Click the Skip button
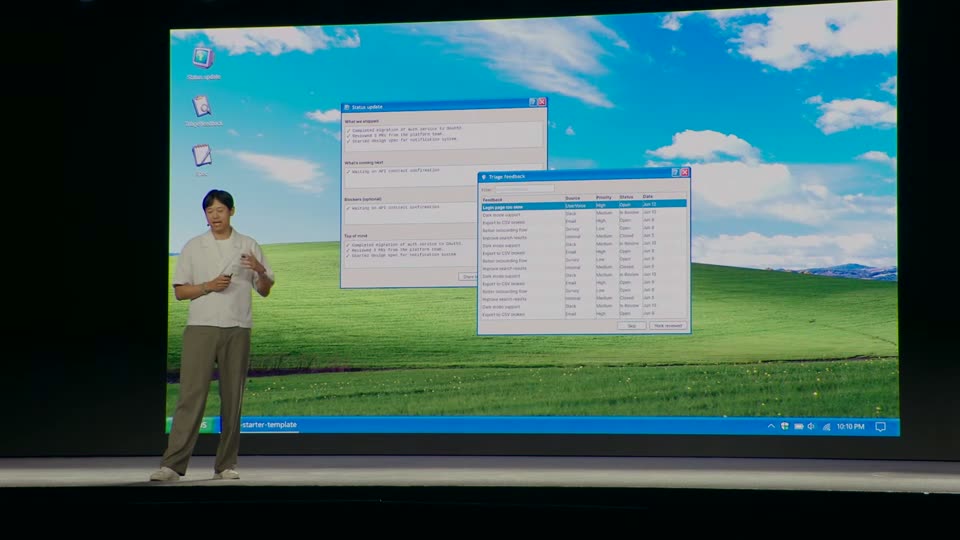The image size is (960, 540). (632, 326)
